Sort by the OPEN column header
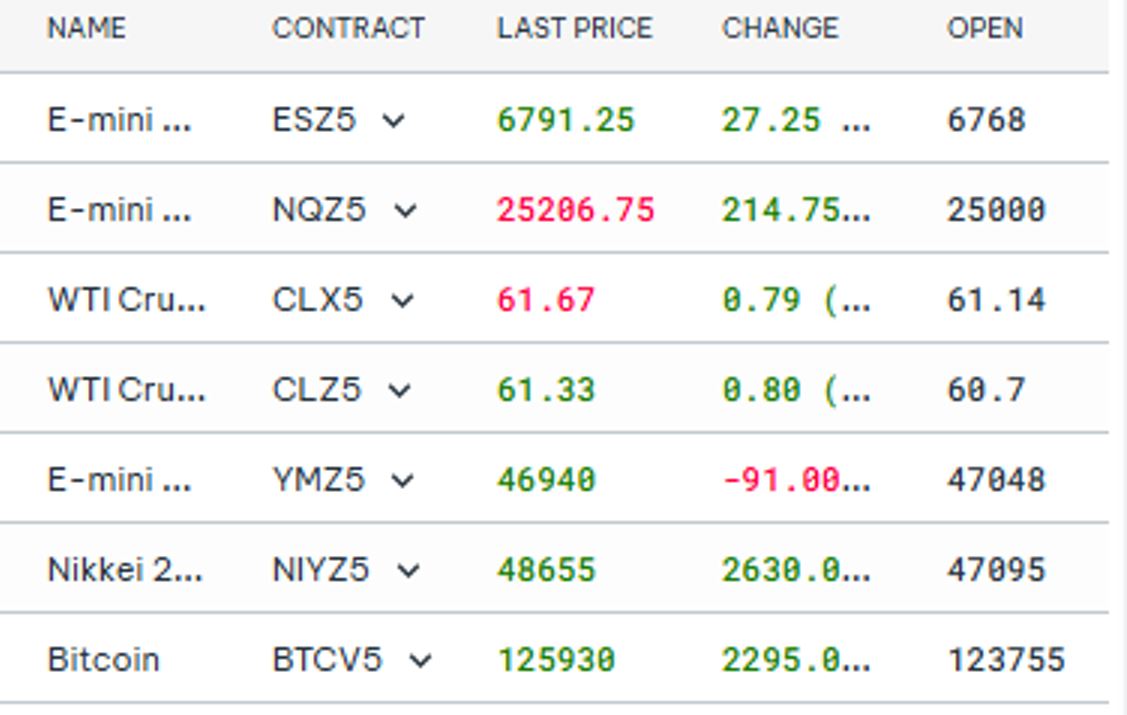The image size is (1127, 715). [x=985, y=28]
